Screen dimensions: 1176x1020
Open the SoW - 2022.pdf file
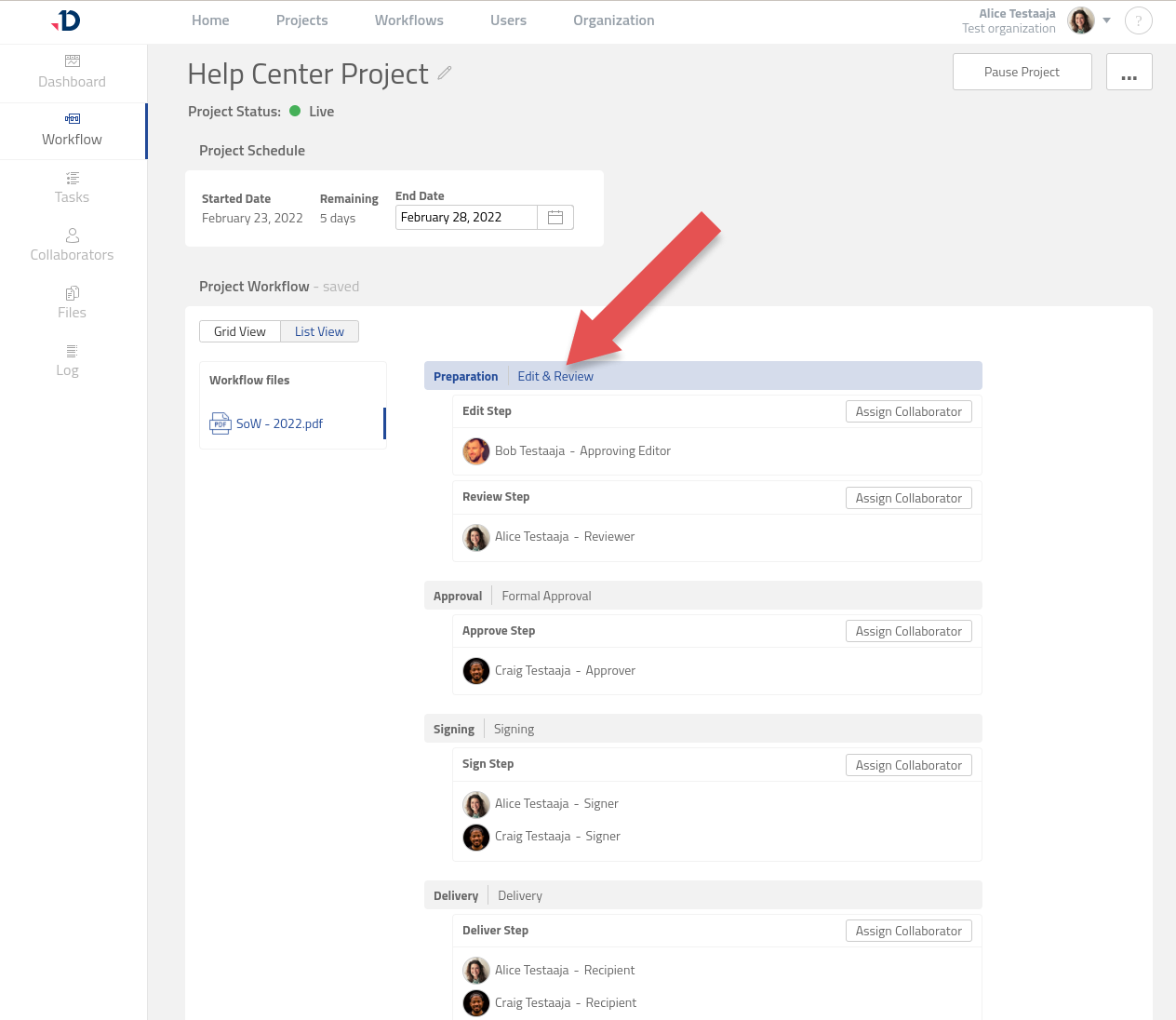pos(279,423)
